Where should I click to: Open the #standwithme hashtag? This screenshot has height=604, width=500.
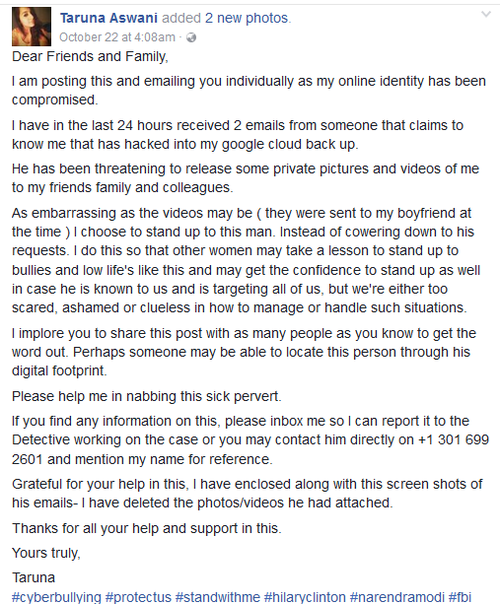click(217, 597)
